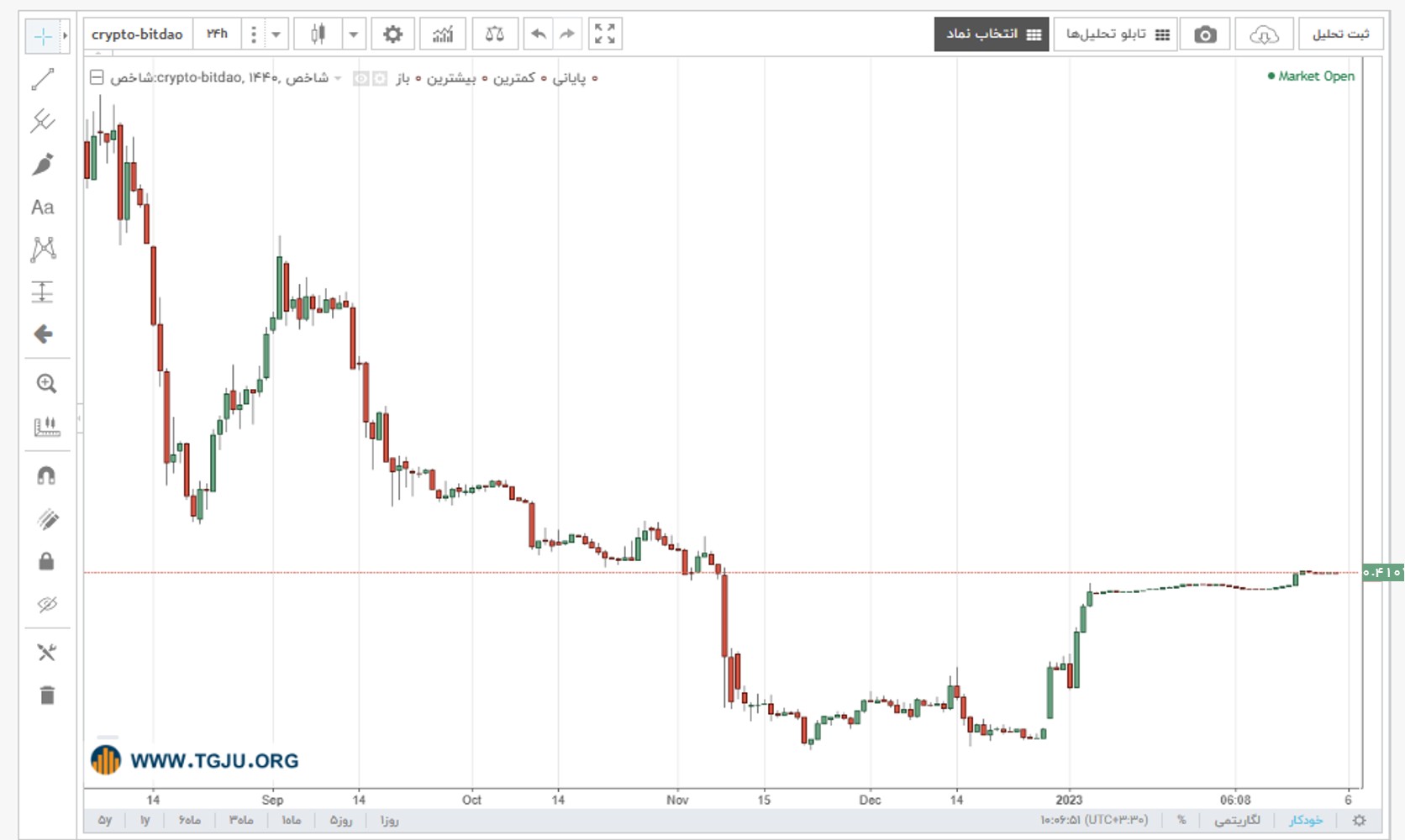Select the crosshair cursor tool
This screenshot has height=840, width=1405.
42,36
